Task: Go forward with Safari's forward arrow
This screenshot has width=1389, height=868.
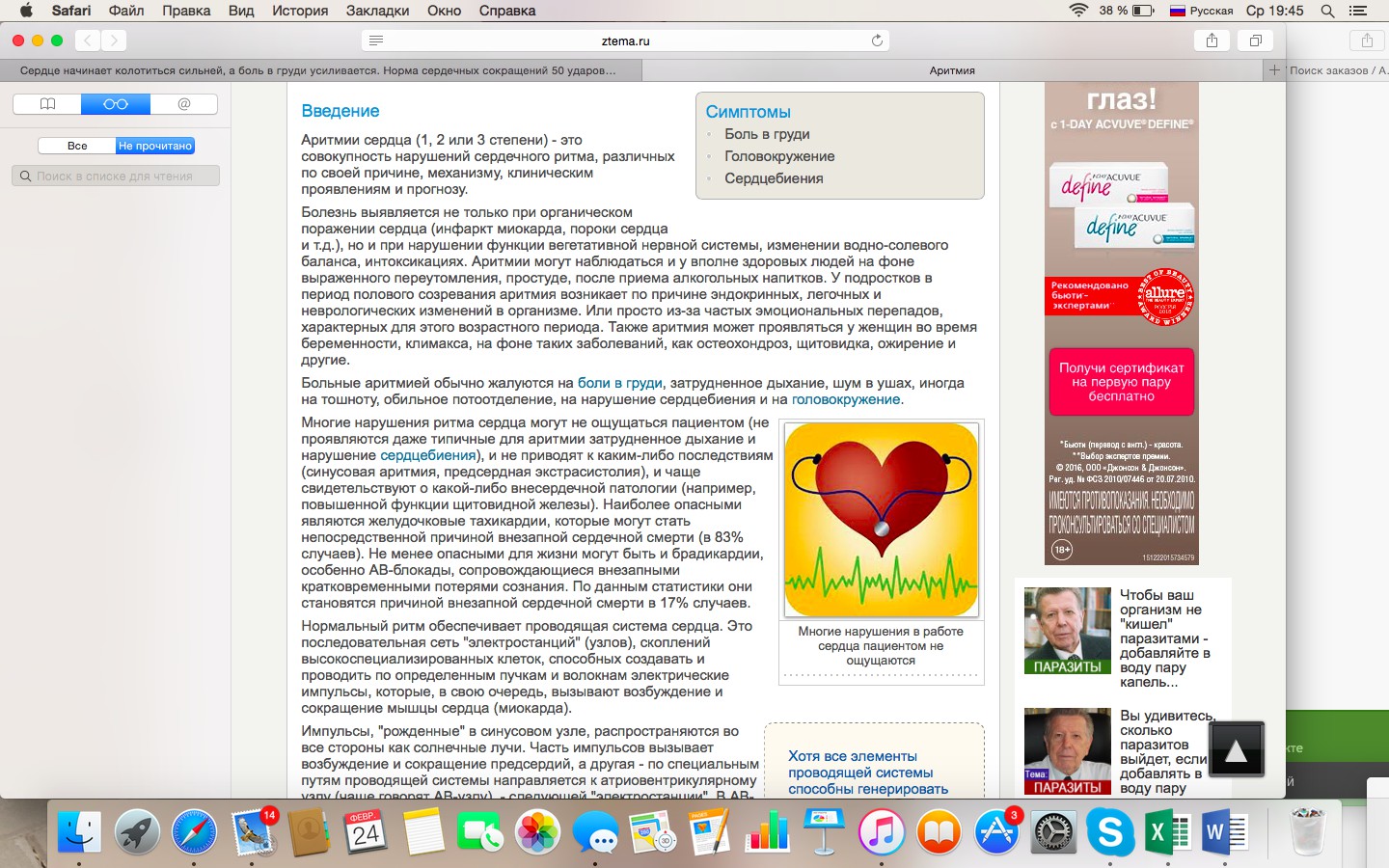Action: 114,41
